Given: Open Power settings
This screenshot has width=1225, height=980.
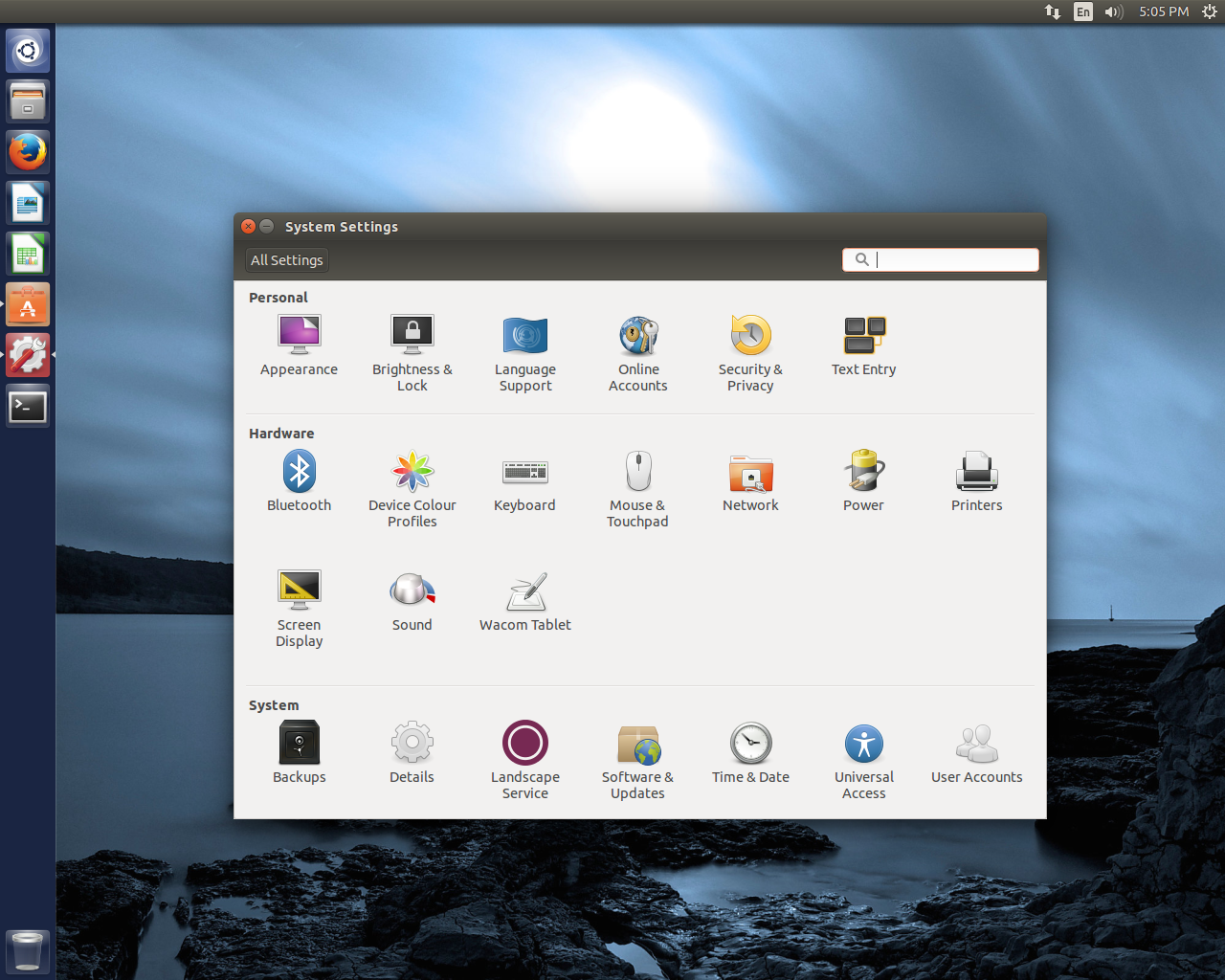Looking at the screenshot, I should click(863, 481).
